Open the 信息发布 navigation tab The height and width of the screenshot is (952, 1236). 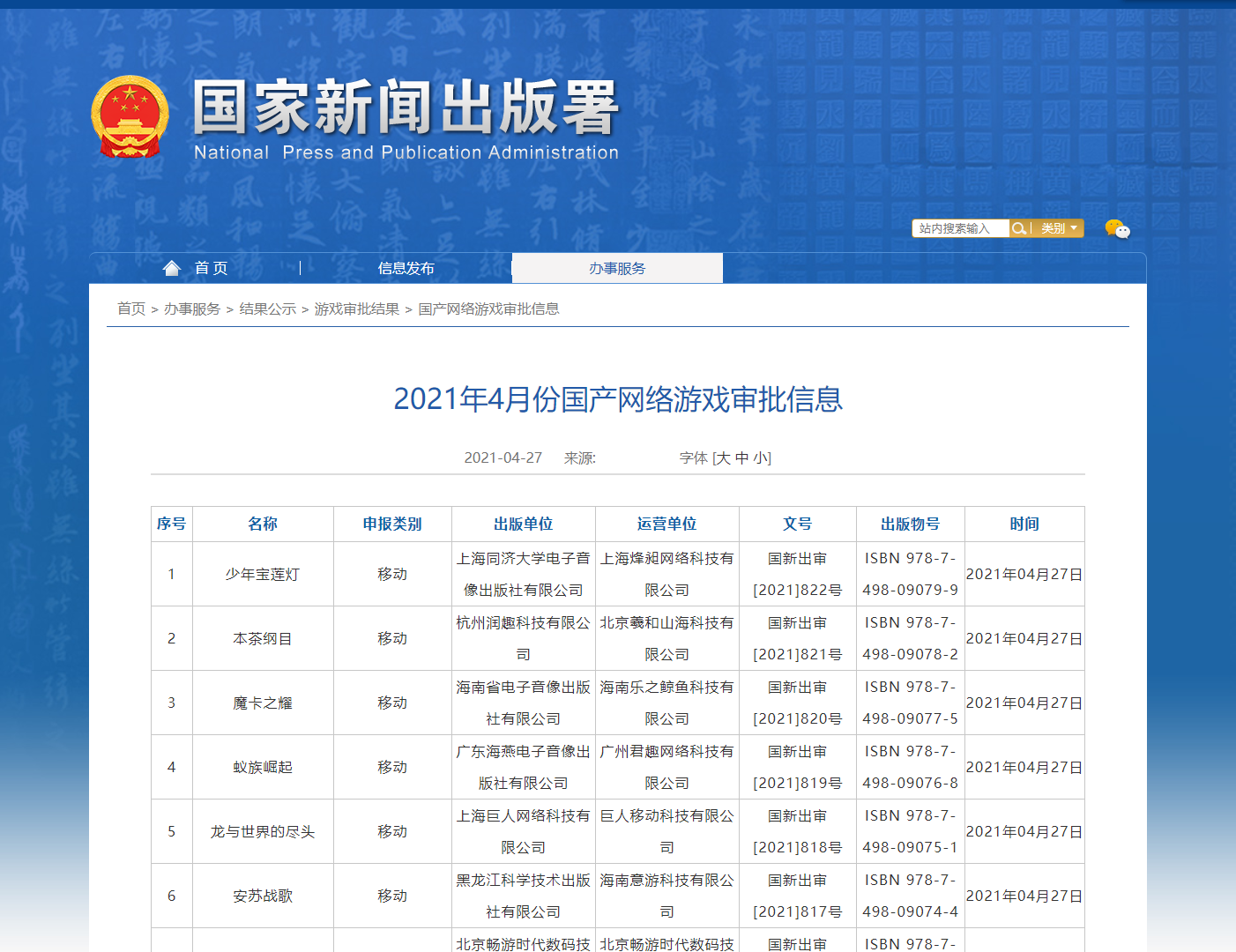[x=406, y=268]
